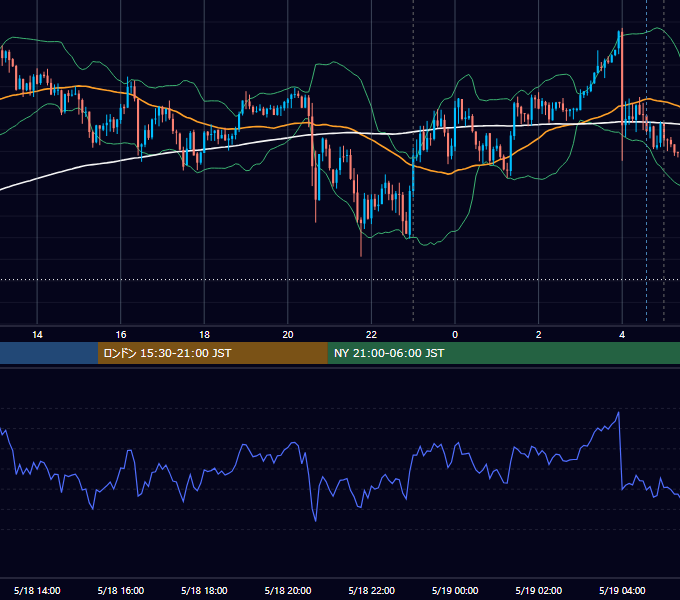Click the 5/18 18:00 time label
Screen dimensions: 680x600
[x=204, y=590]
